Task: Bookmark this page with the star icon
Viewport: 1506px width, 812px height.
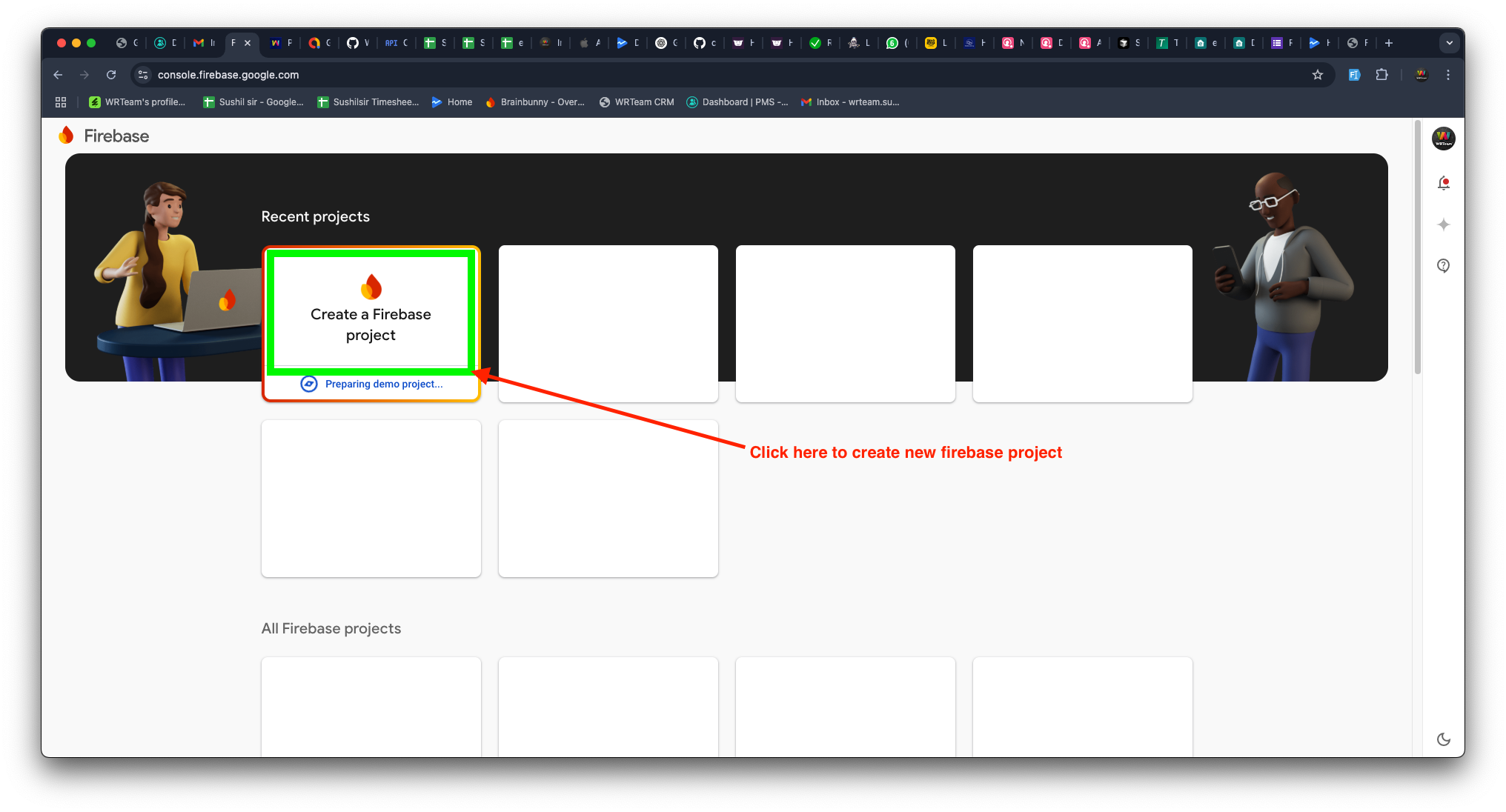Action: (1318, 75)
